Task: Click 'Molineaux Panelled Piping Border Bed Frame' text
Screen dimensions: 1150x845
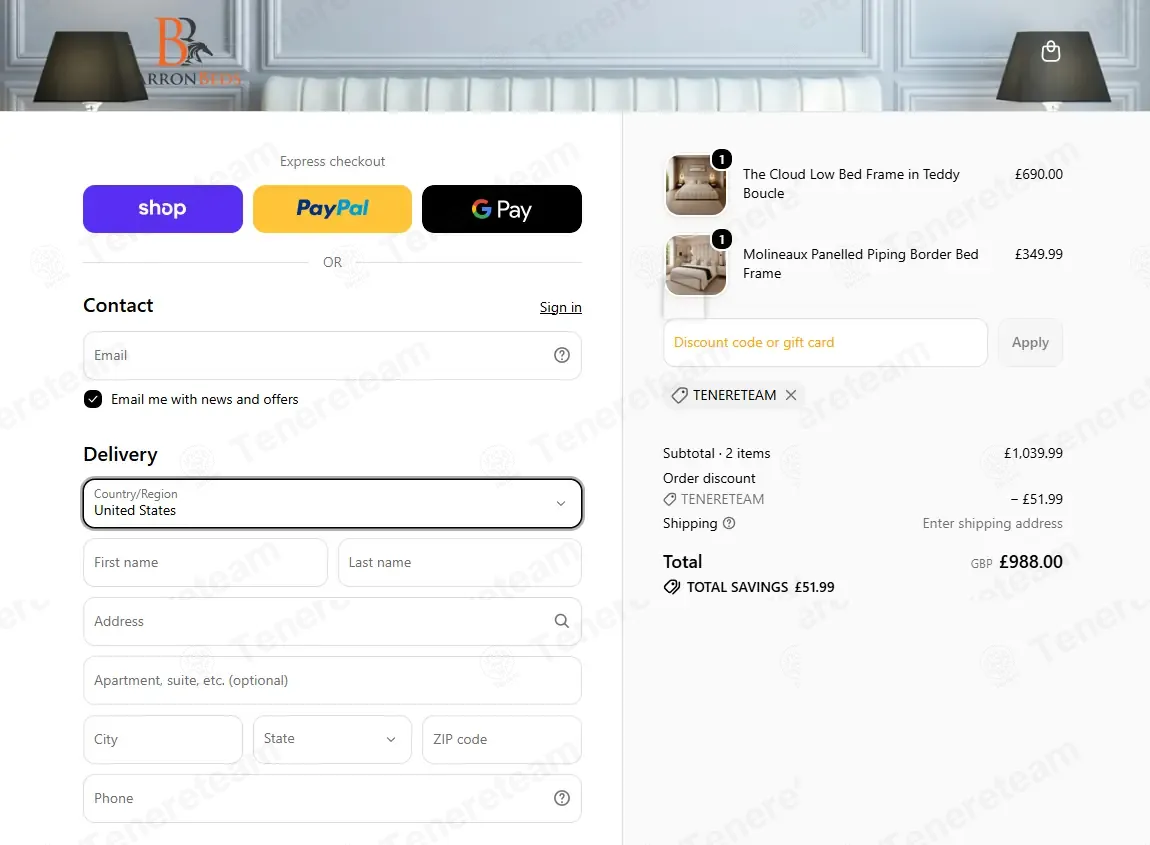Action: tap(860, 263)
